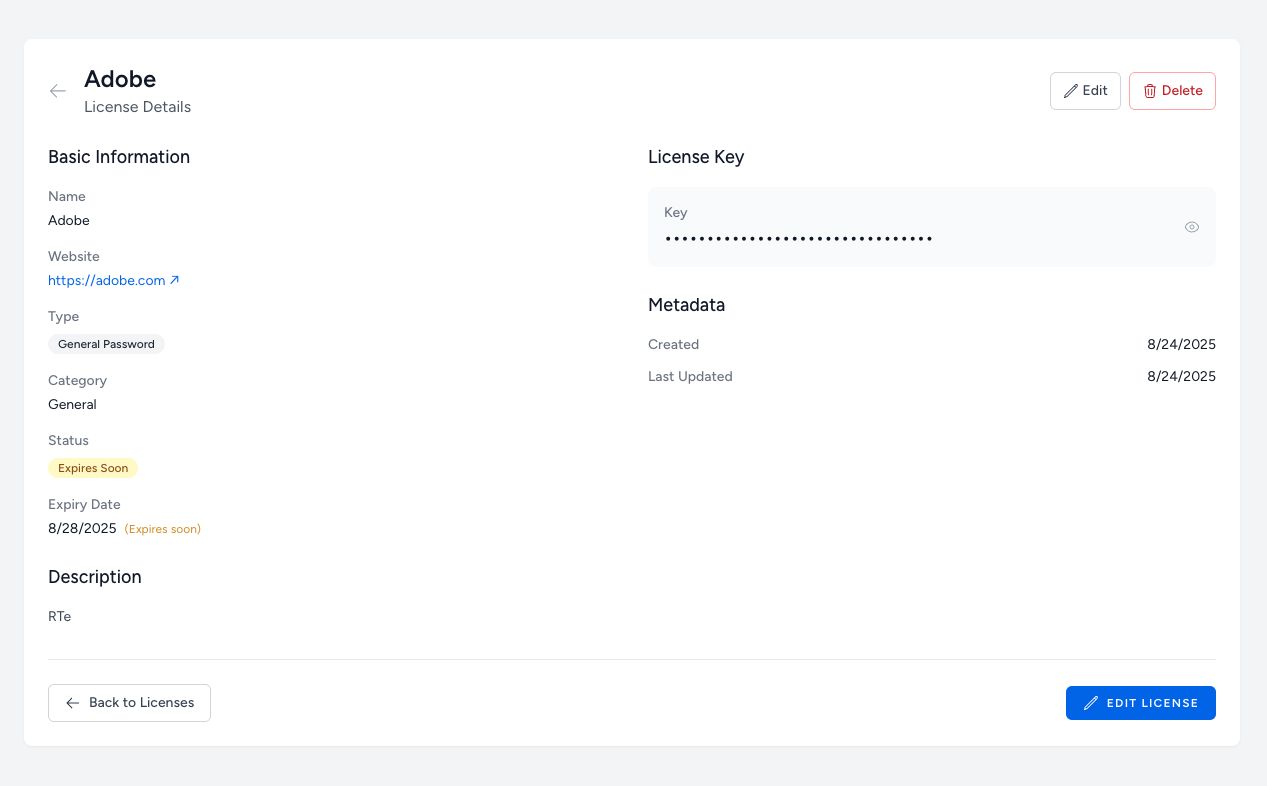Image resolution: width=1267 pixels, height=786 pixels.
Task: Click the Adobe page heading
Action: click(120, 79)
